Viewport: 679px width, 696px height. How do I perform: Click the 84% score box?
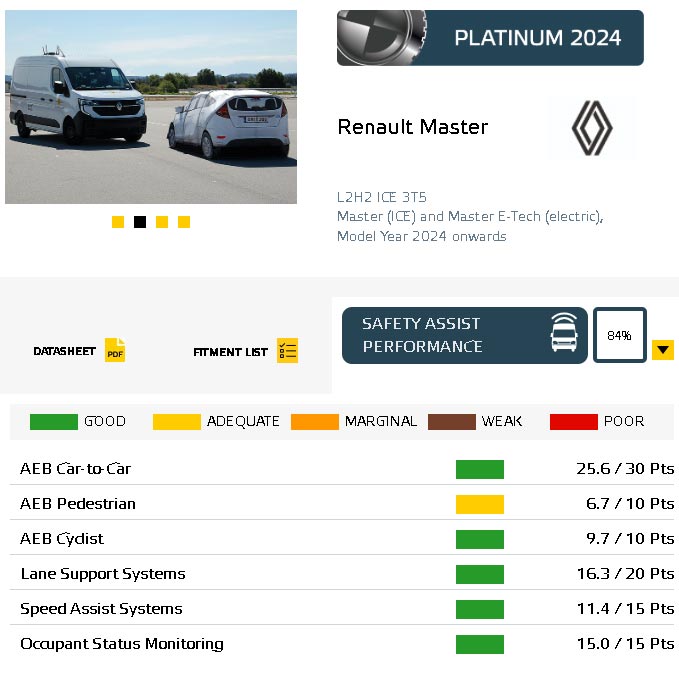tap(620, 335)
